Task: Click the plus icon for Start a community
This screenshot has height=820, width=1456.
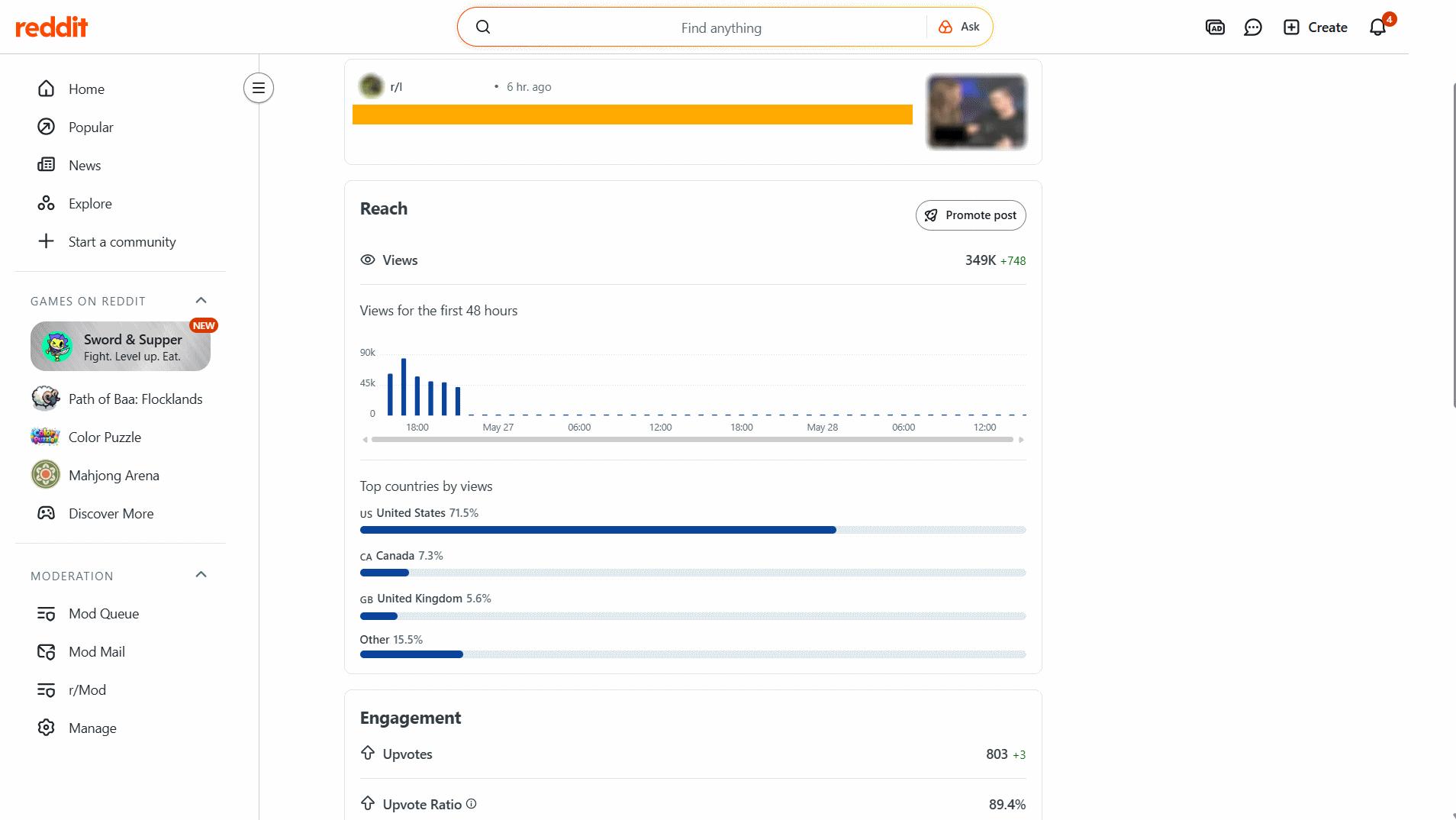Action: tap(47, 241)
